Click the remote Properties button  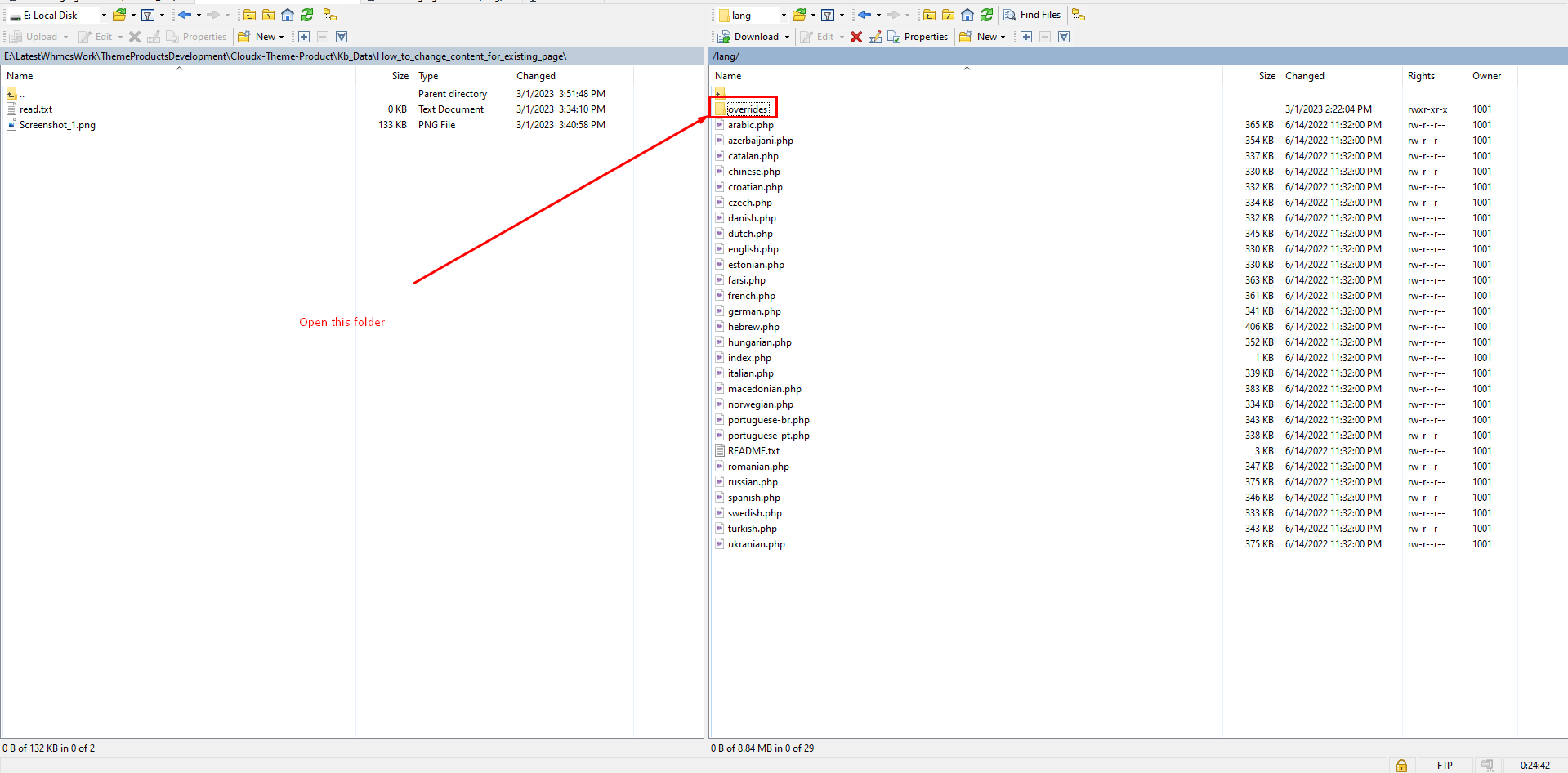(x=918, y=37)
